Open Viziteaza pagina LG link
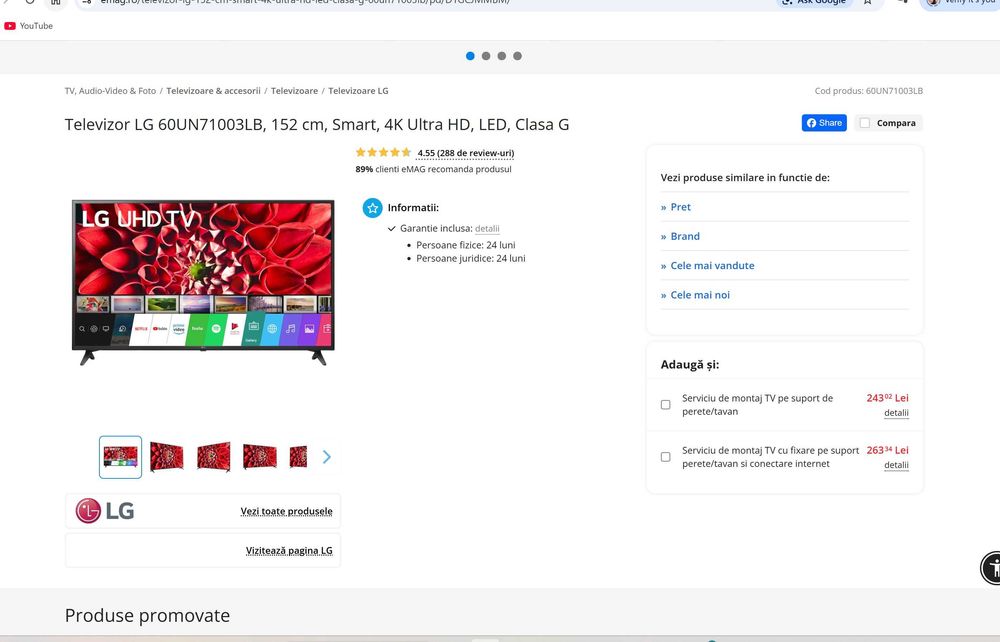 (290, 551)
